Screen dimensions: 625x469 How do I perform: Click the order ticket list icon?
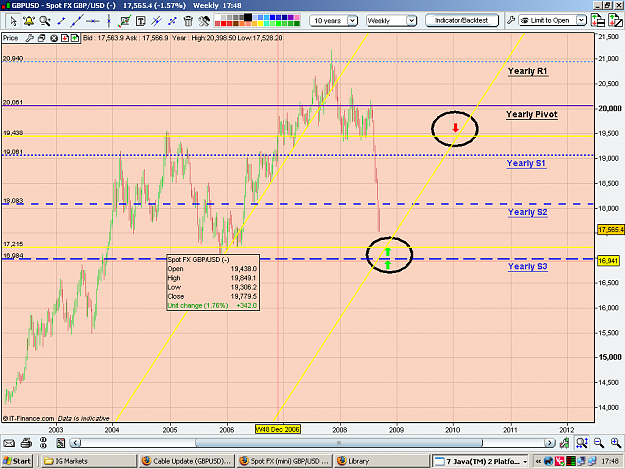[x=597, y=20]
